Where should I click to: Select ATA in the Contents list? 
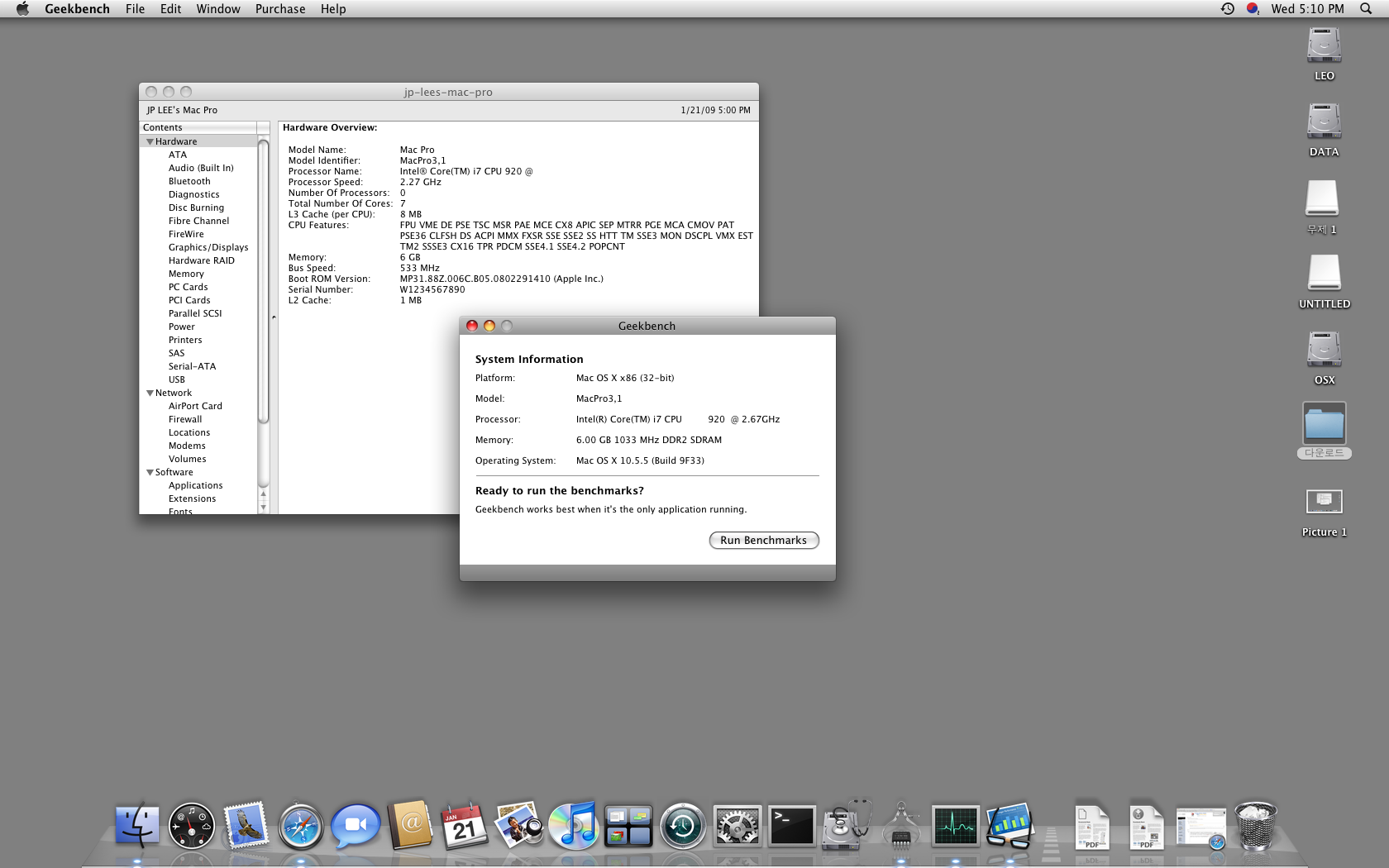click(x=178, y=155)
